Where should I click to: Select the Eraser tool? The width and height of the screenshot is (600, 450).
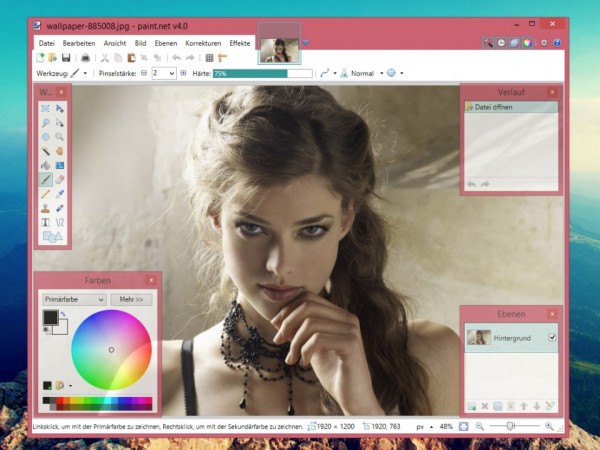point(60,180)
